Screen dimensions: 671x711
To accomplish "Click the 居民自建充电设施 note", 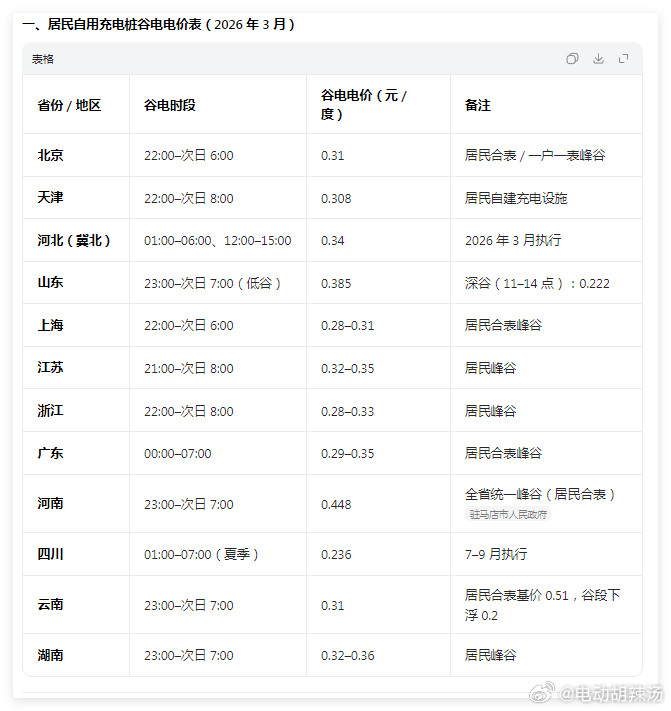I will [516, 198].
